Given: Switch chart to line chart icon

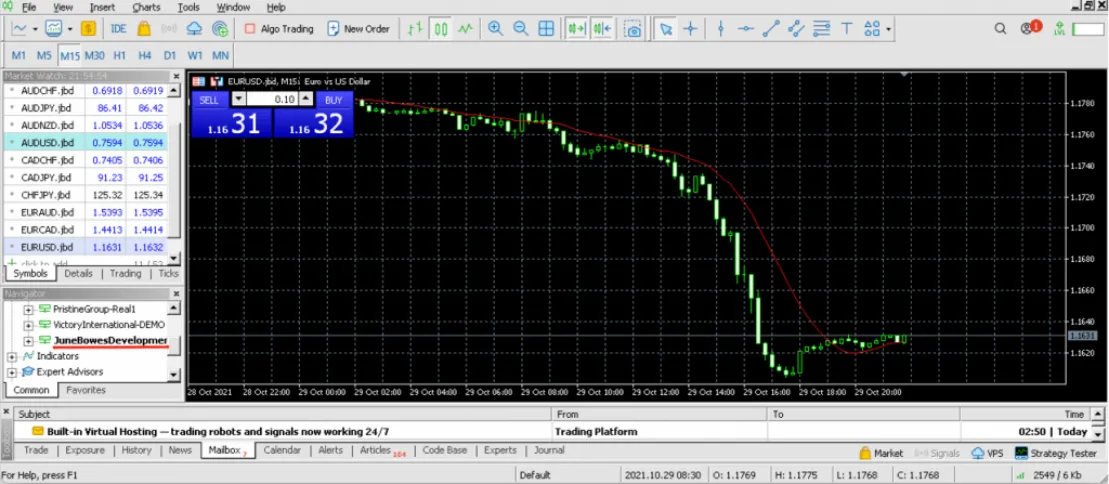Looking at the screenshot, I should 465,29.
